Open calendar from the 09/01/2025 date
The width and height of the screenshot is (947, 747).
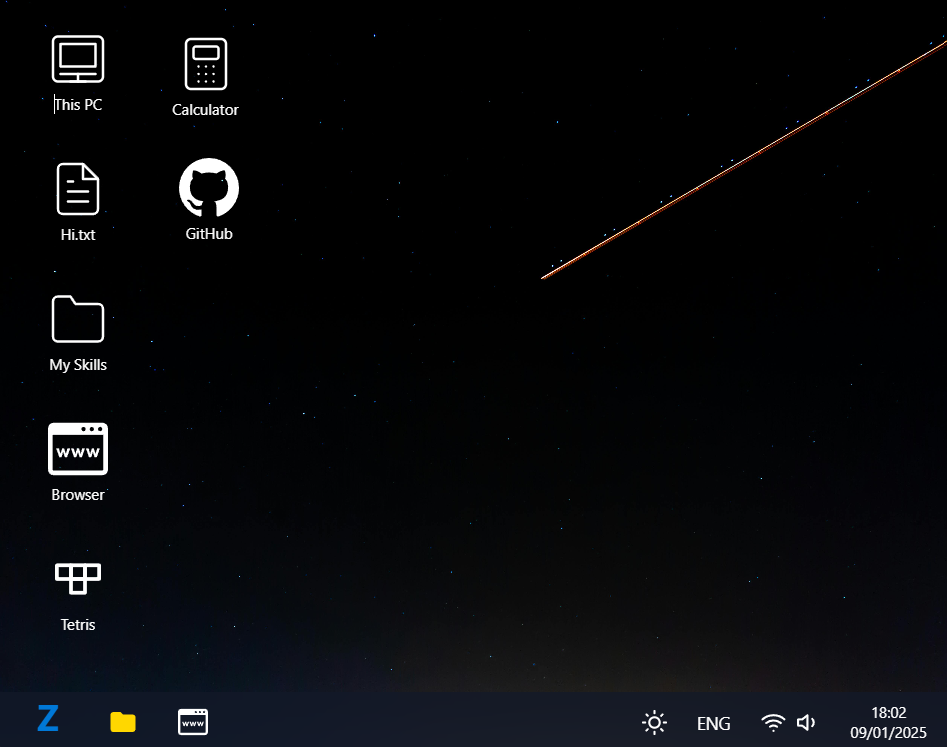888,732
